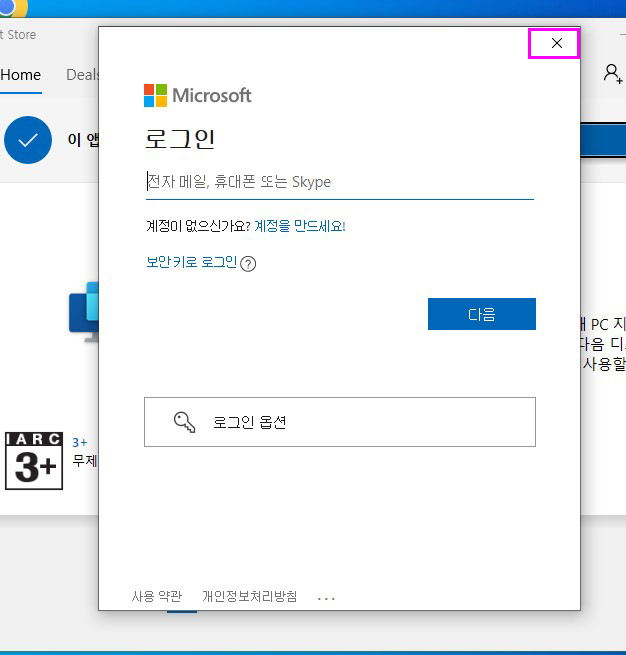Open the 사용 약관 terms link
This screenshot has height=655, width=626.
click(157, 596)
